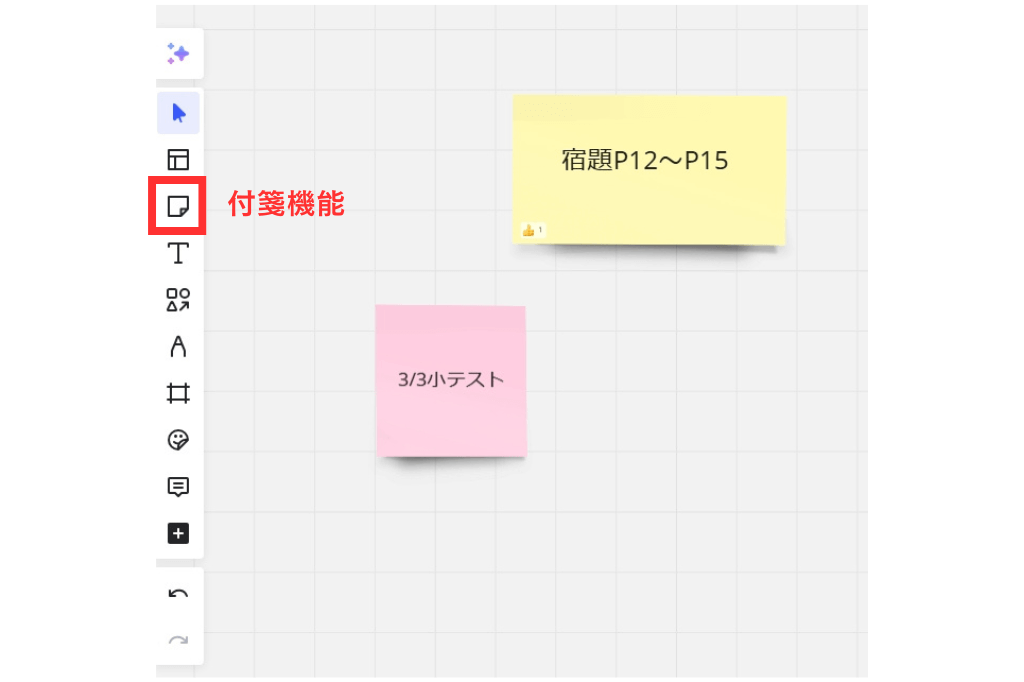The width and height of the screenshot is (1024, 682).
Task: Open the shapes and lines tool
Action: tap(178, 300)
